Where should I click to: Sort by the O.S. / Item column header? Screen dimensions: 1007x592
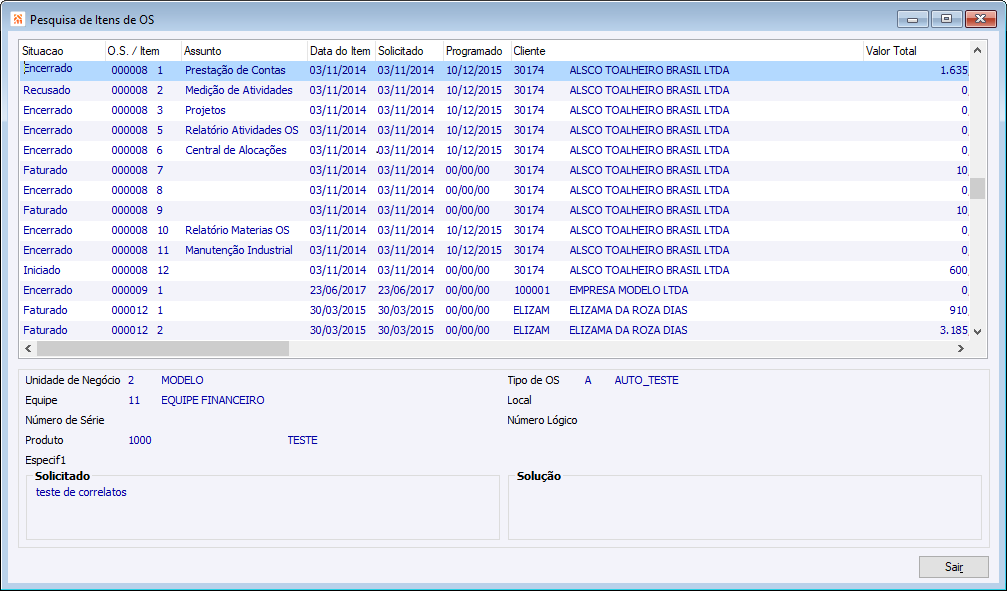click(143, 51)
